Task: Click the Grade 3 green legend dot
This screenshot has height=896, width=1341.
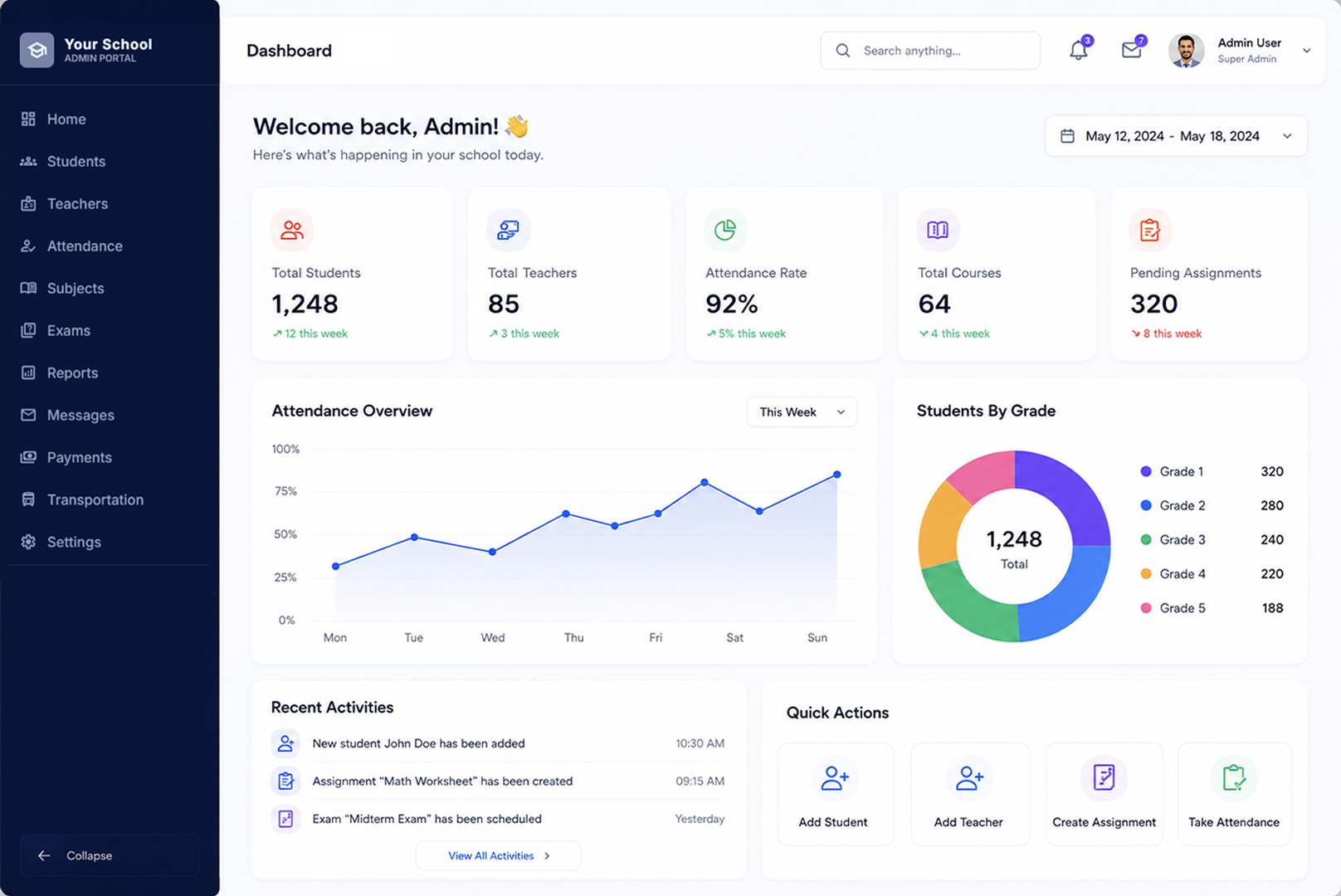Action: pyautogui.click(x=1146, y=539)
